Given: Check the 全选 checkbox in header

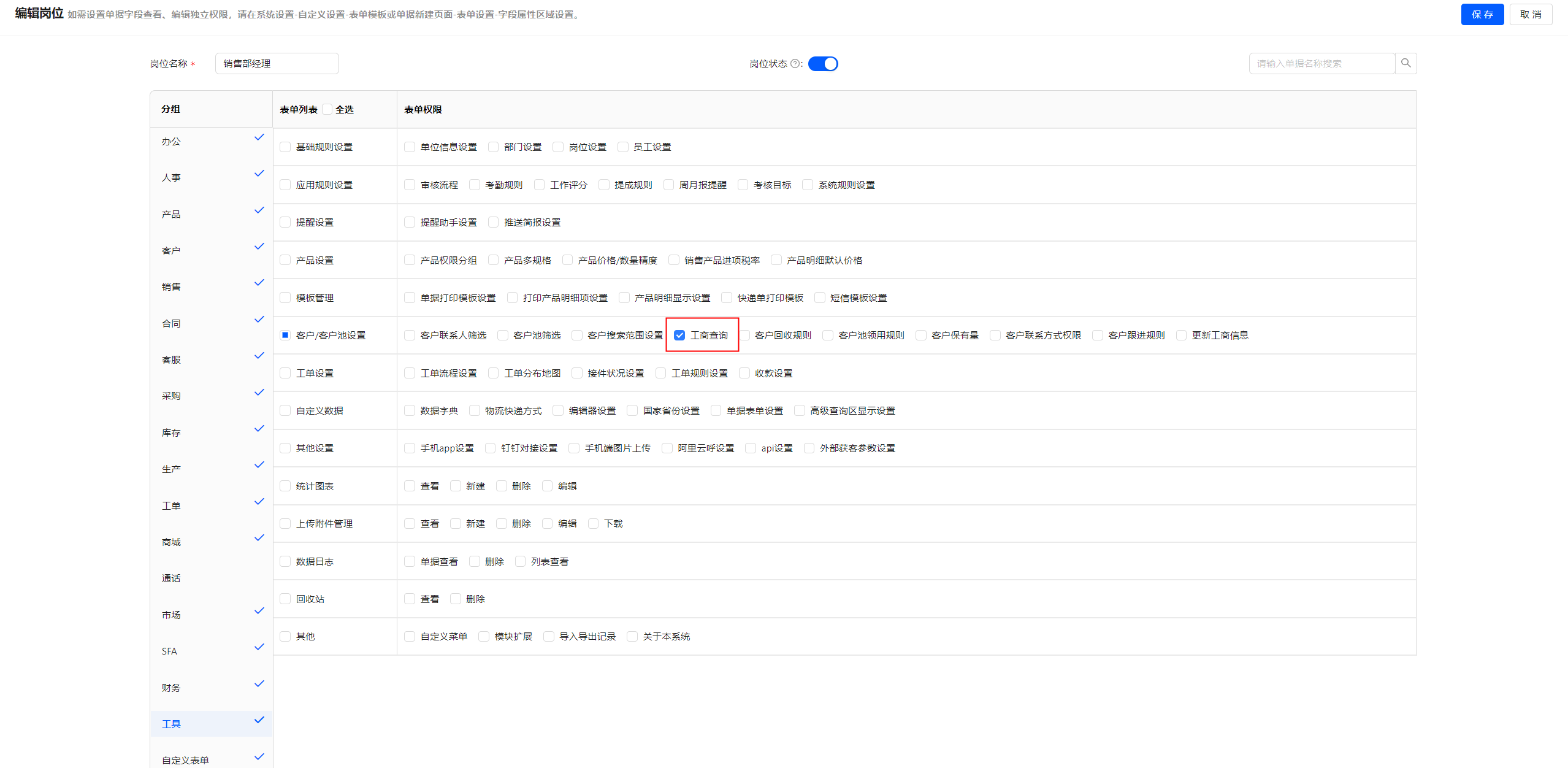Looking at the screenshot, I should [x=327, y=109].
